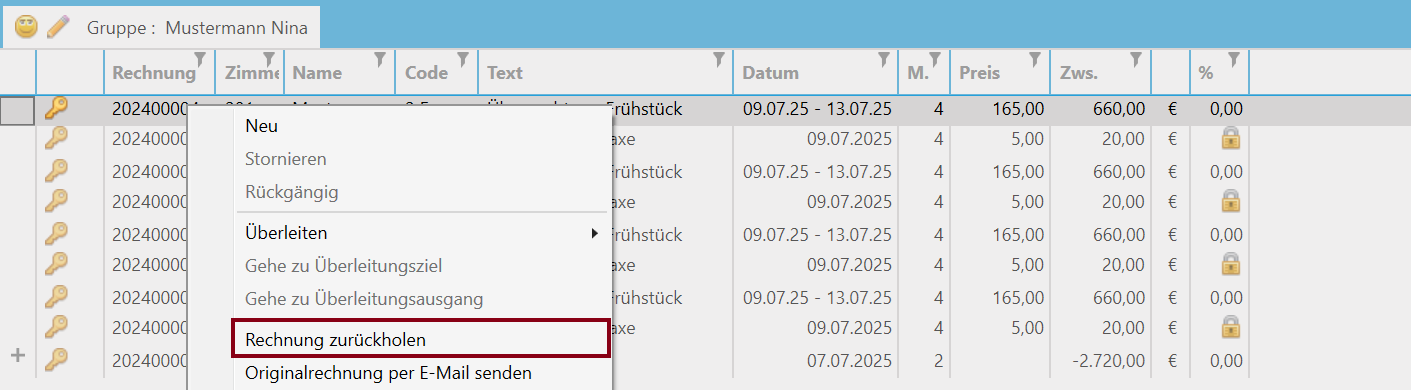Click the pencil edit icon in the tab
Viewport: 1411px width, 390px height.
point(58,27)
